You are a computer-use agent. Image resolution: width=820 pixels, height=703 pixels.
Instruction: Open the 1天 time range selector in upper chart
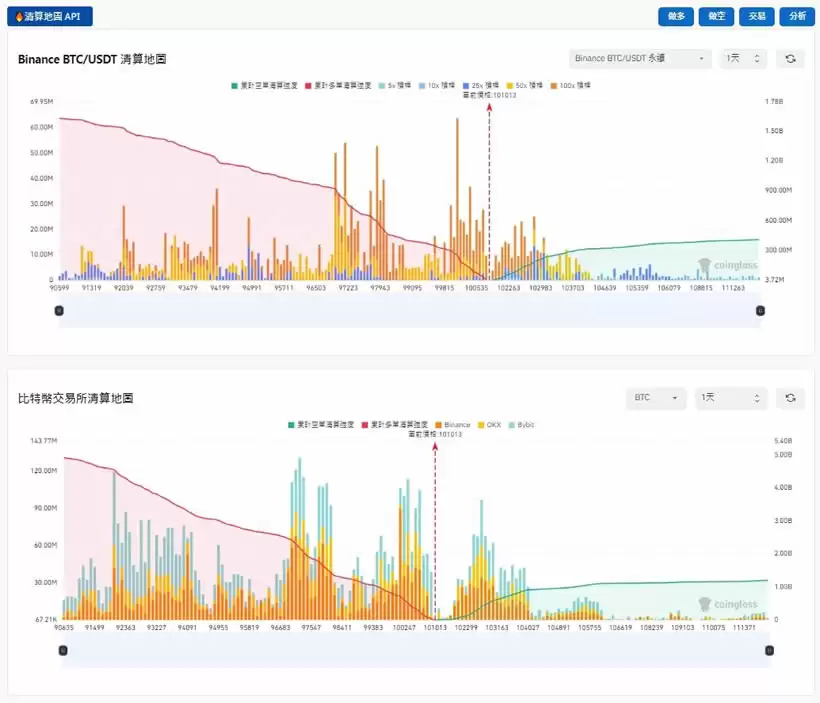(x=744, y=59)
